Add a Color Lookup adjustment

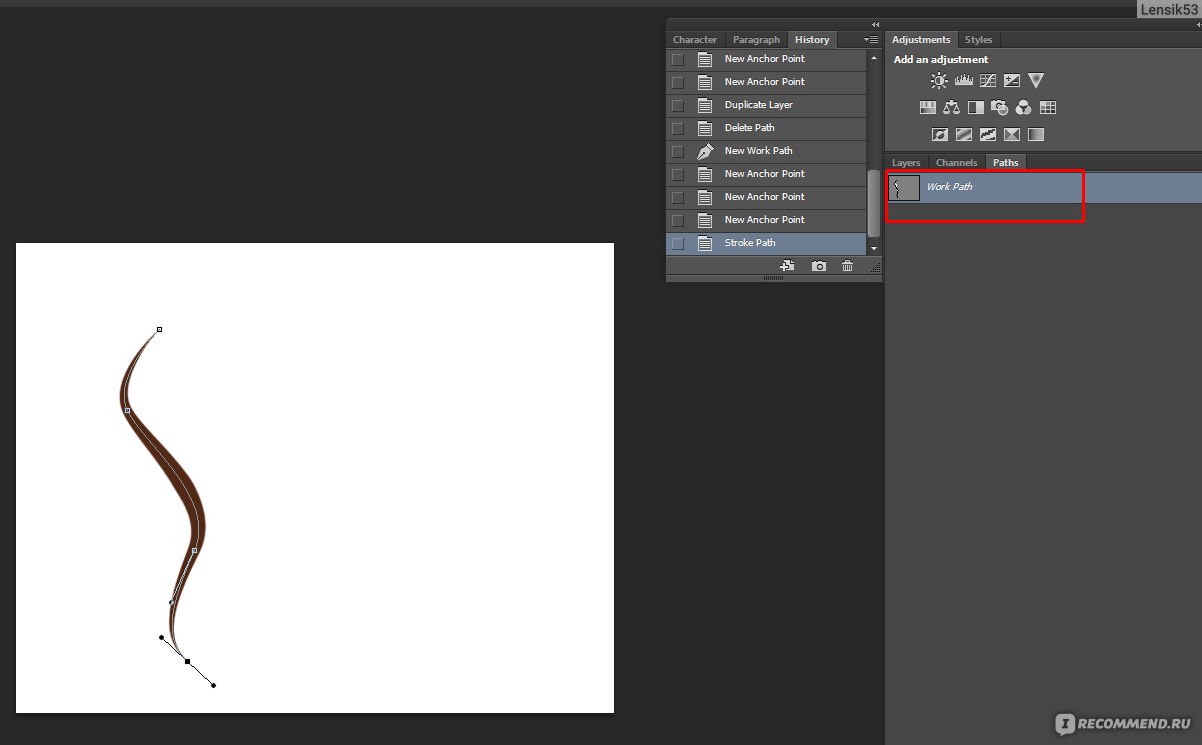click(x=1048, y=108)
